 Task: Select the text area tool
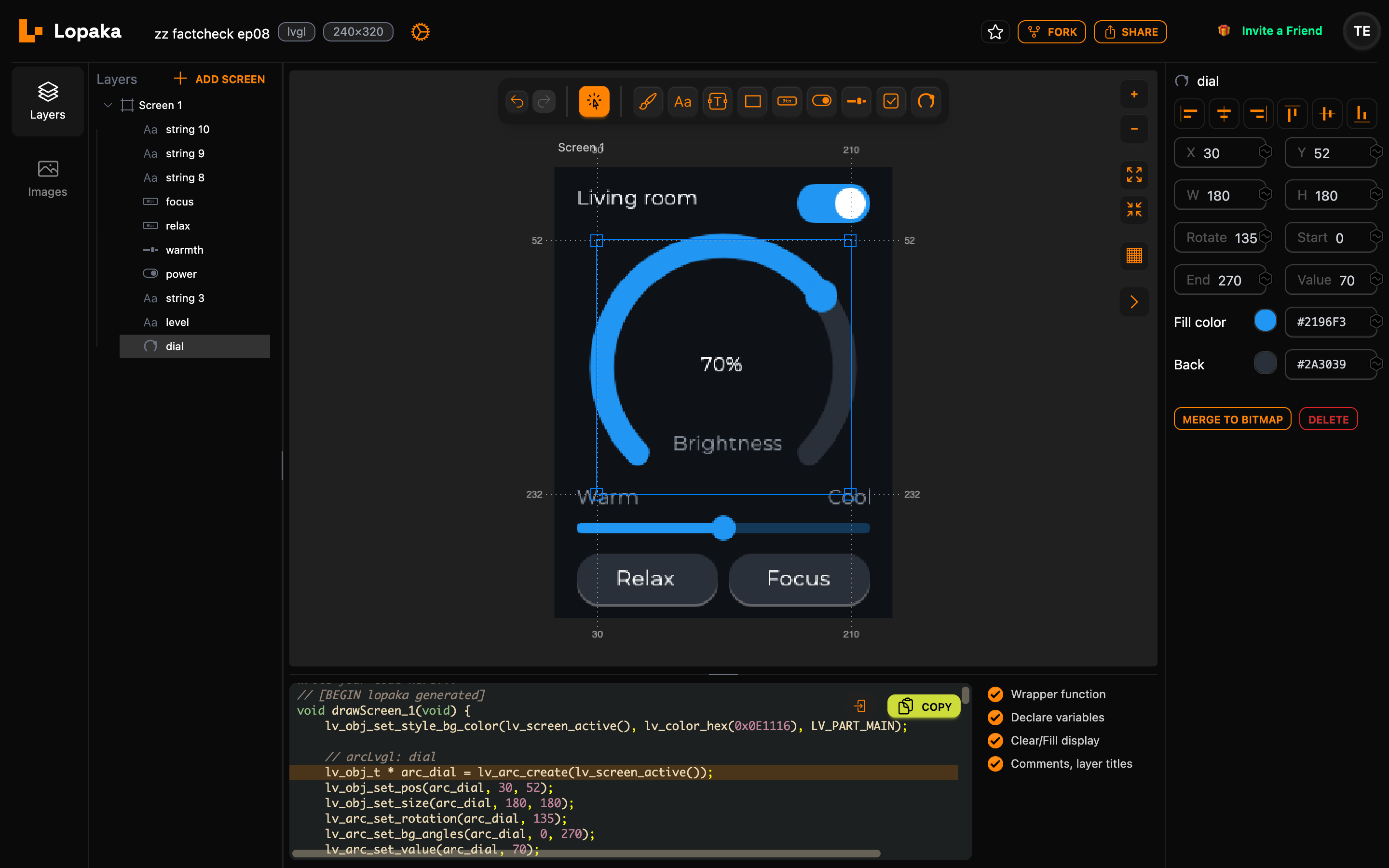[718, 102]
